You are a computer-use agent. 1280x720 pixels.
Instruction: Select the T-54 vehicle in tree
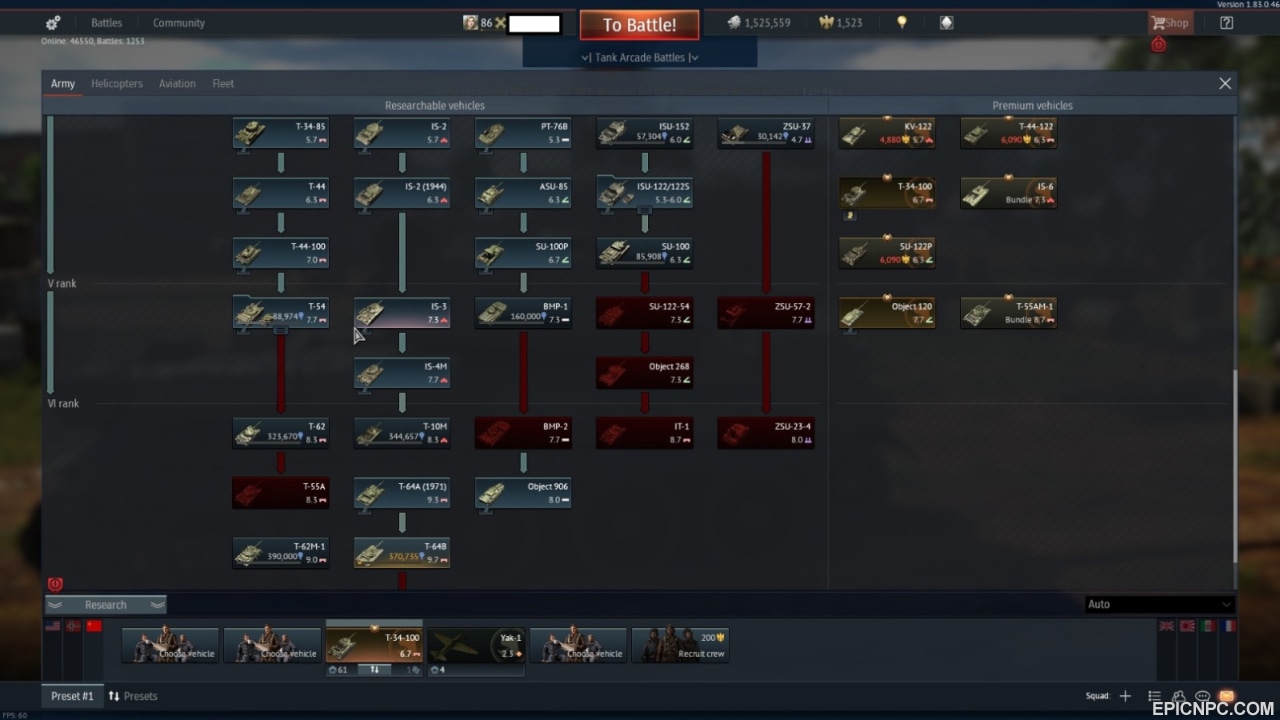click(x=281, y=313)
